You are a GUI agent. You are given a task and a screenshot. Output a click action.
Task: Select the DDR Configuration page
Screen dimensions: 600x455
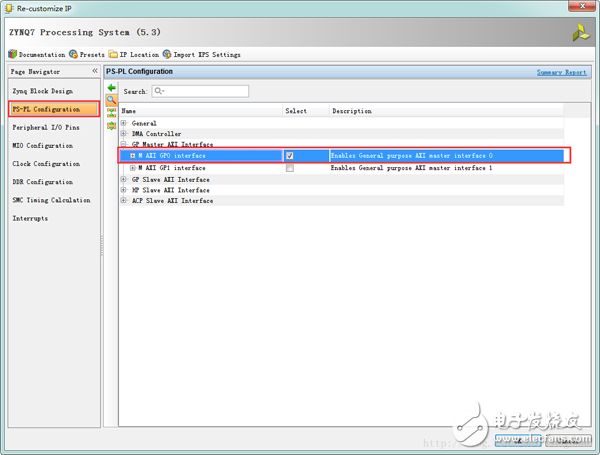click(x=43, y=182)
